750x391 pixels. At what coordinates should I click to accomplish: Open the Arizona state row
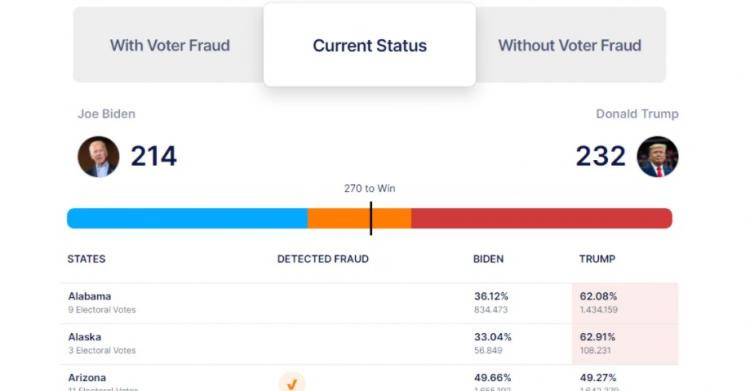tap(370, 378)
